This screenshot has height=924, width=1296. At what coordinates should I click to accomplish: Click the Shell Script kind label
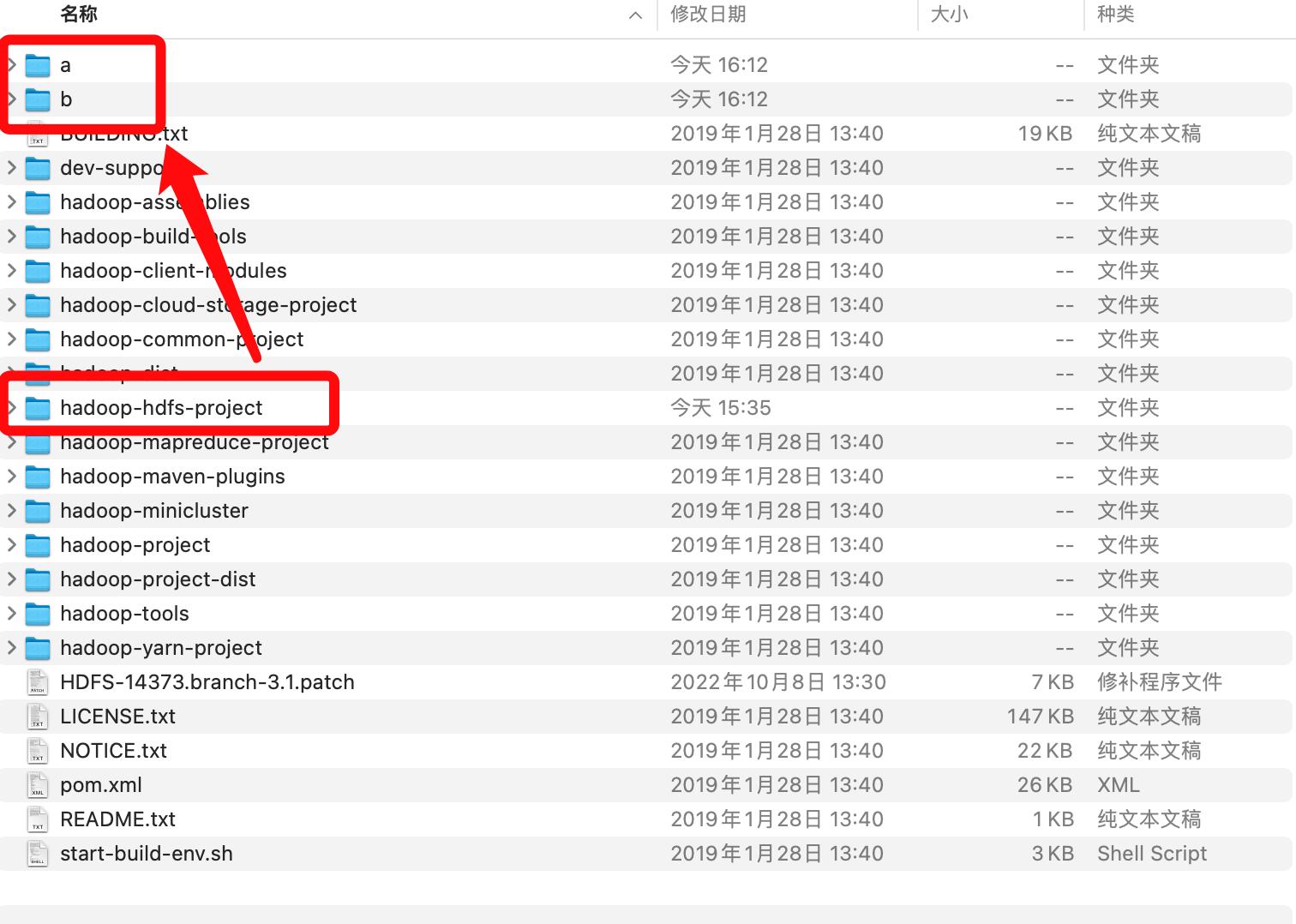click(x=1152, y=854)
